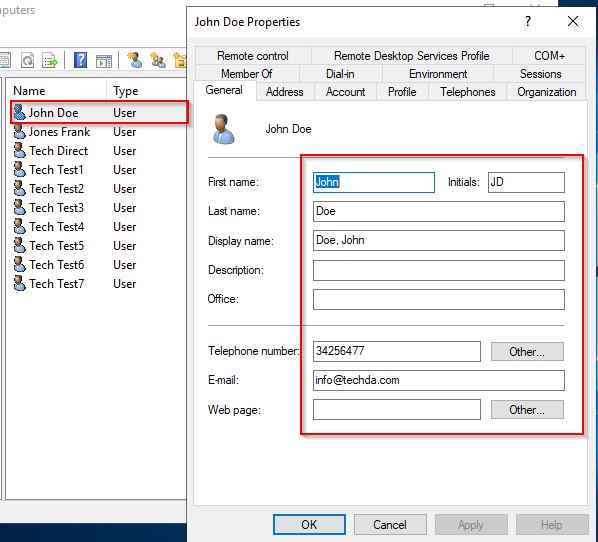Screen dimensions: 598x542
Task: Click the action pane view toolbar icon
Action: (x=104, y=61)
